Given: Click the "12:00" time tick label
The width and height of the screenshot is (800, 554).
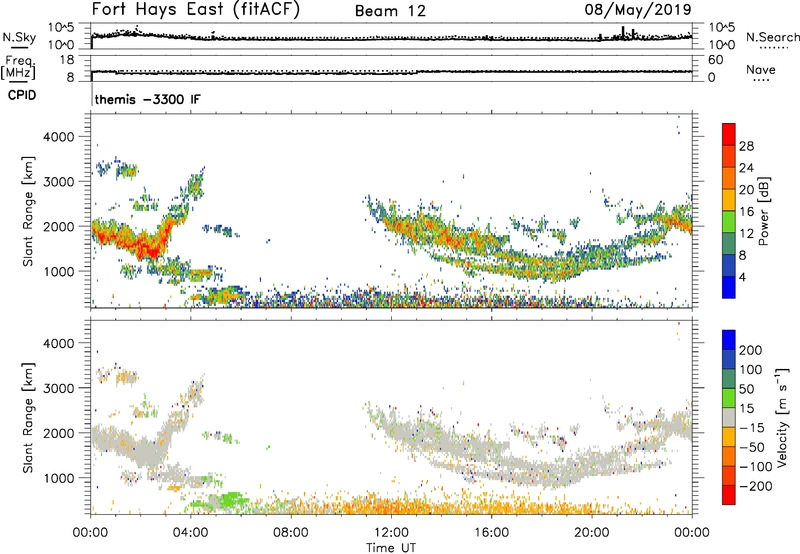Looking at the screenshot, I should tap(391, 533).
